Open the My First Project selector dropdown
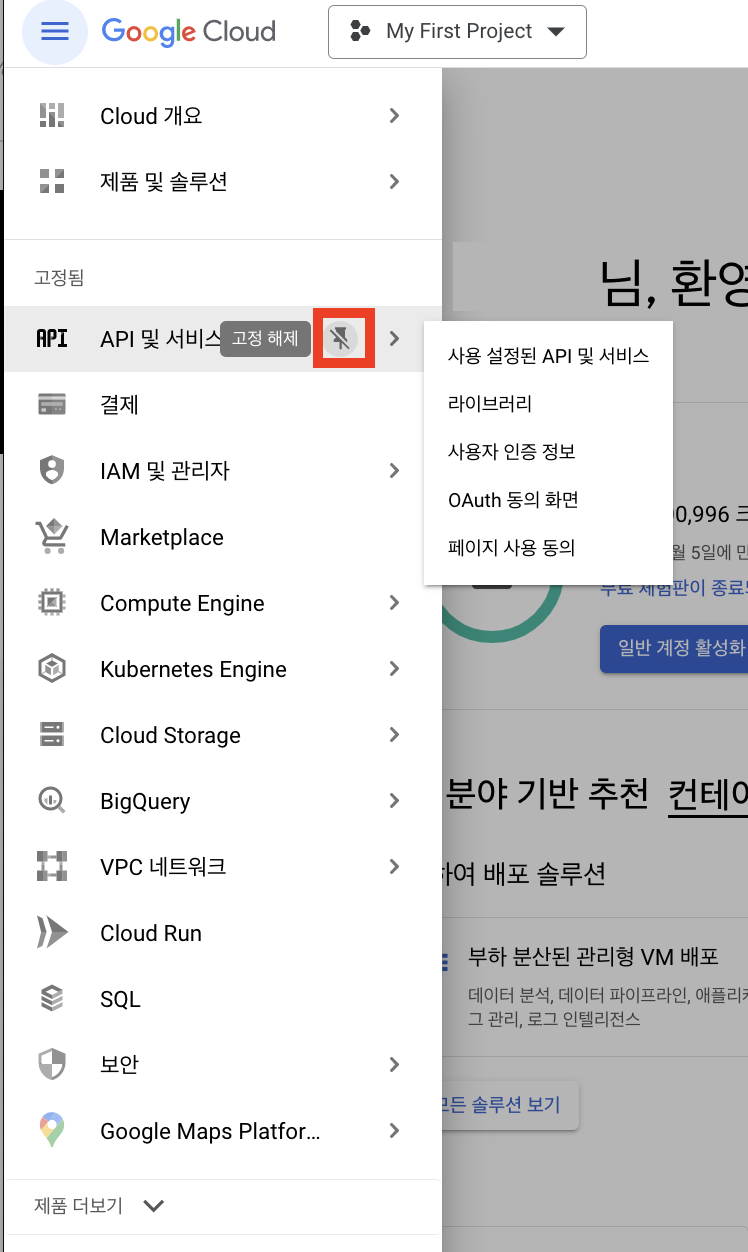The height and width of the screenshot is (1252, 748). [457, 32]
